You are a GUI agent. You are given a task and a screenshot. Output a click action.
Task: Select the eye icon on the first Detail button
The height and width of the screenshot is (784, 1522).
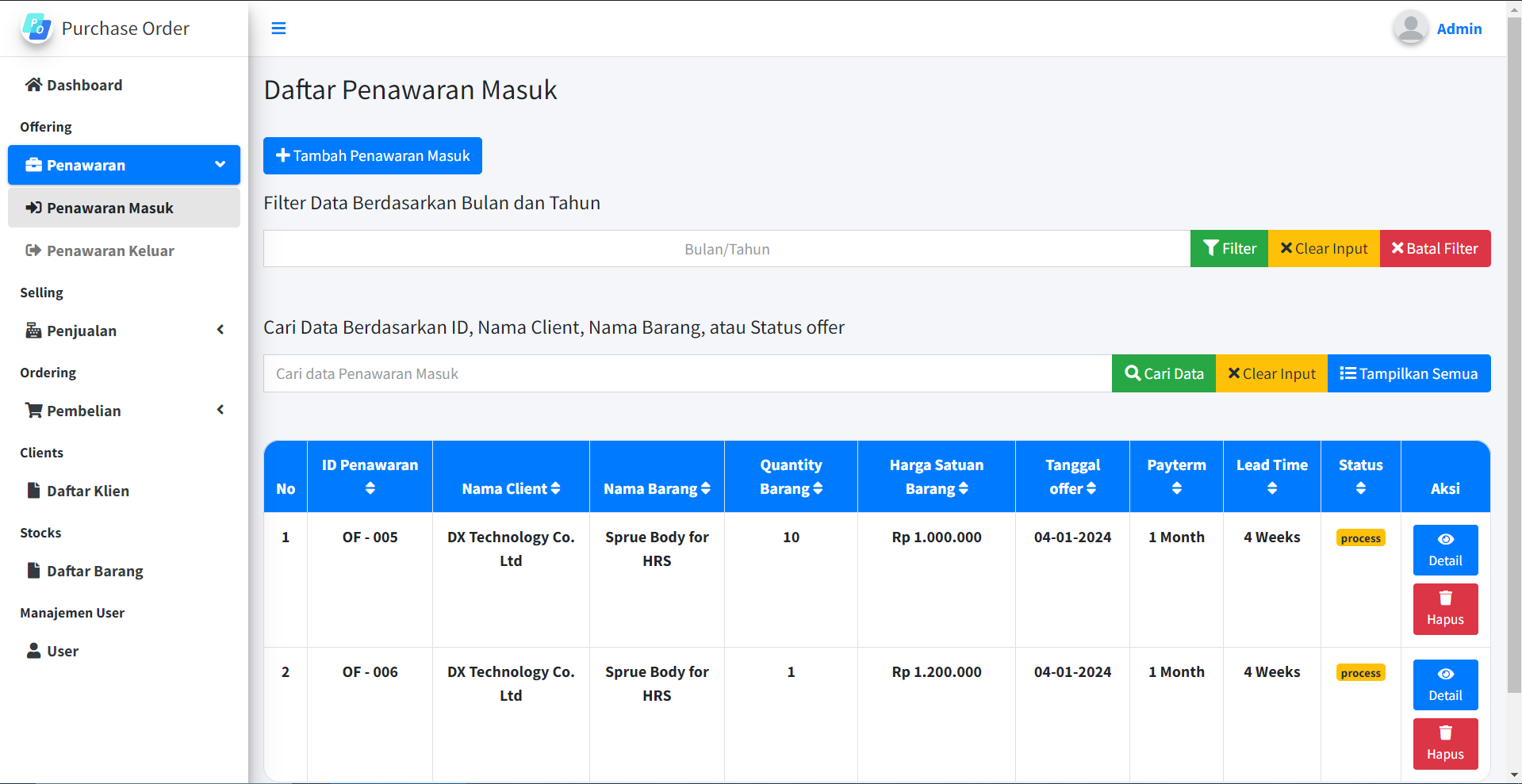[1444, 537]
